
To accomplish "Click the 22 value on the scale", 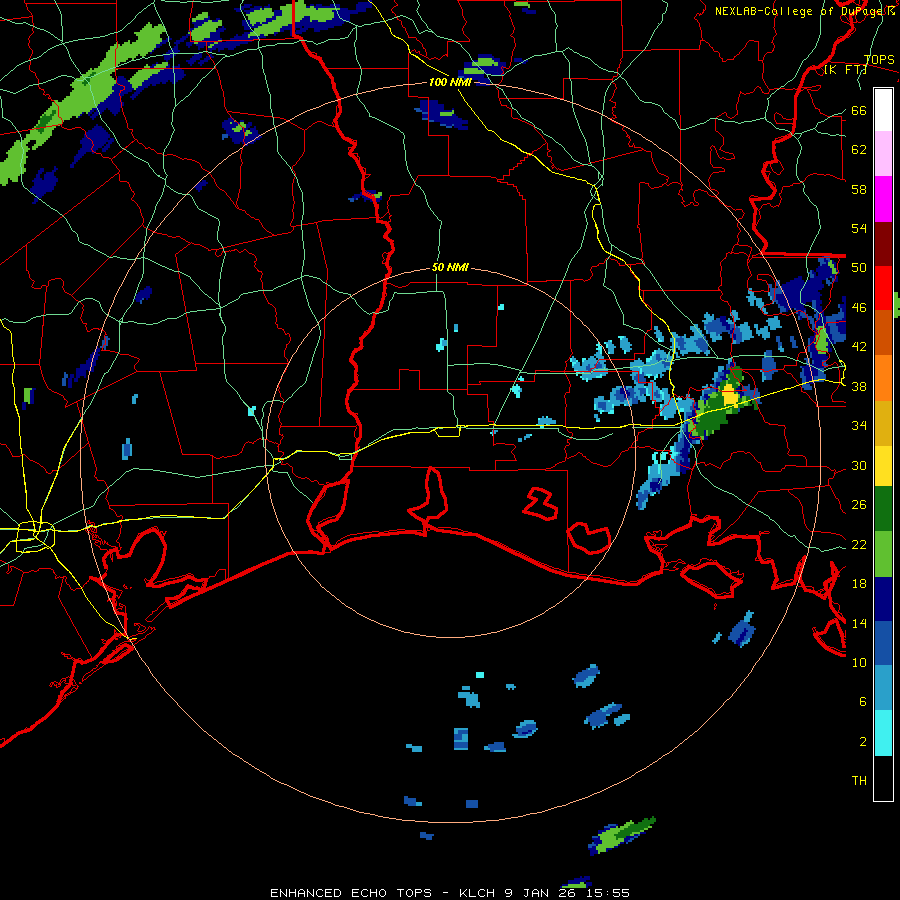I will (859, 544).
